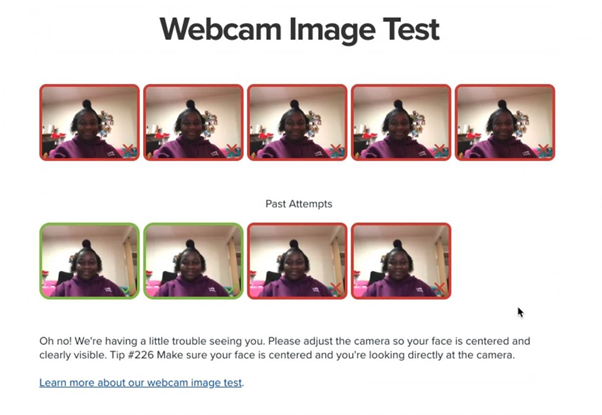Image resolution: width=602 pixels, height=415 pixels.
Task: Select the last past attempt thumbnail
Action: click(x=401, y=261)
